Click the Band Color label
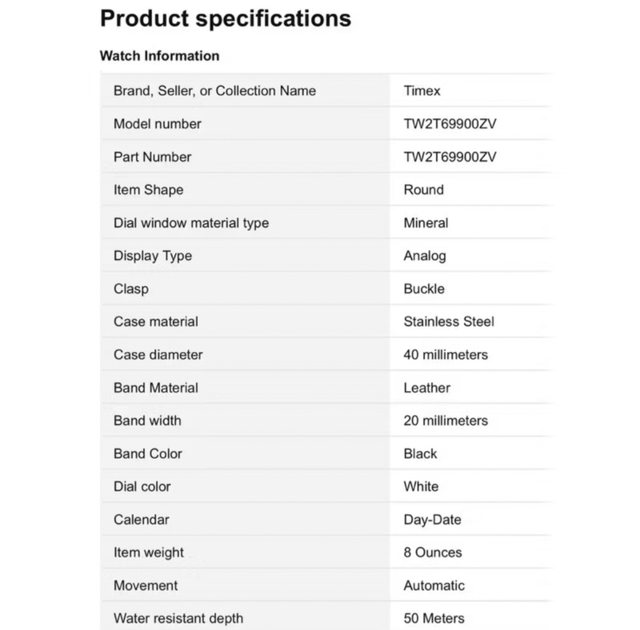 [x=148, y=454]
